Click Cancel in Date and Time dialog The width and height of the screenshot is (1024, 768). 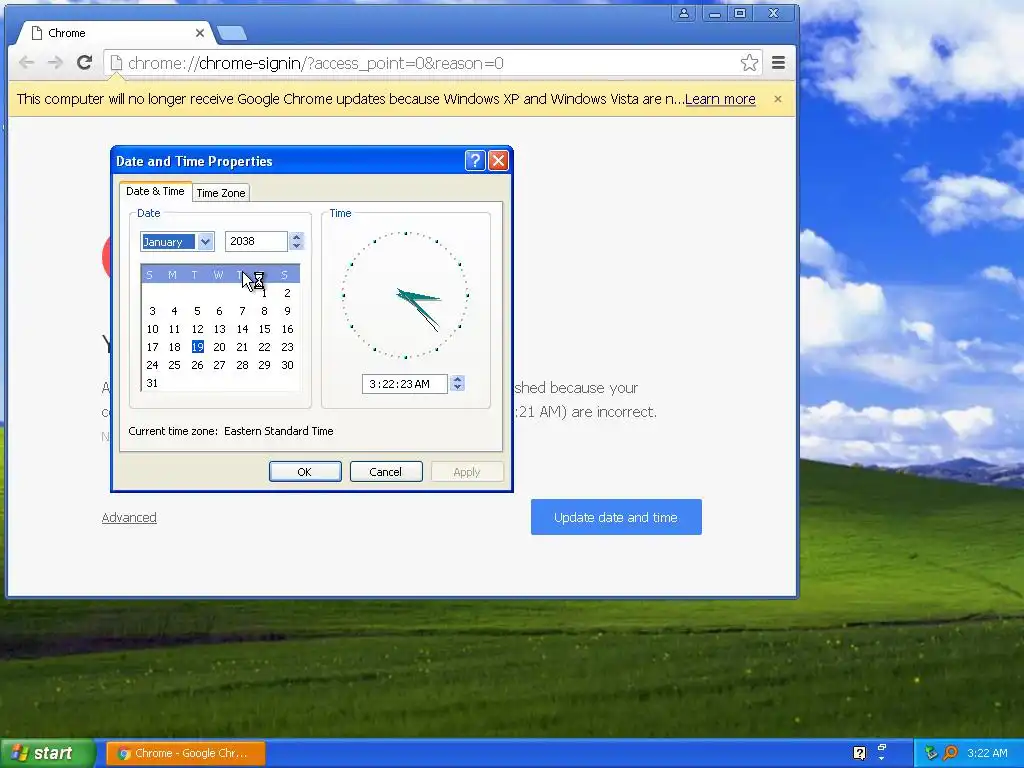tap(386, 472)
